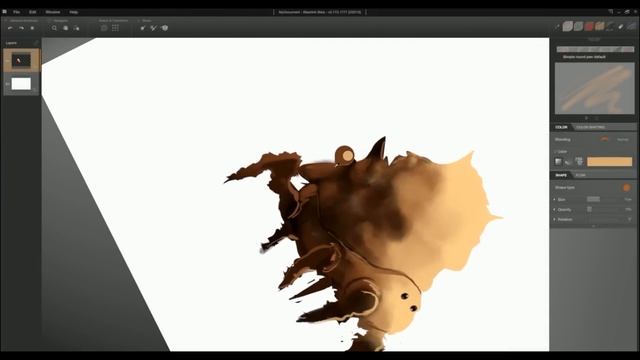The width and height of the screenshot is (640, 360).
Task: Click the small icon right of Redo
Action: (32, 28)
